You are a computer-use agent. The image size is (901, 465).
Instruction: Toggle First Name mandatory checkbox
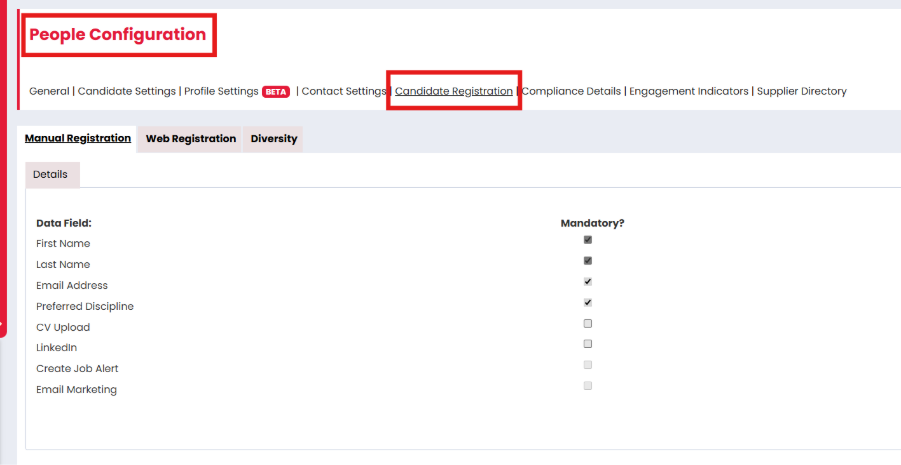tap(588, 240)
